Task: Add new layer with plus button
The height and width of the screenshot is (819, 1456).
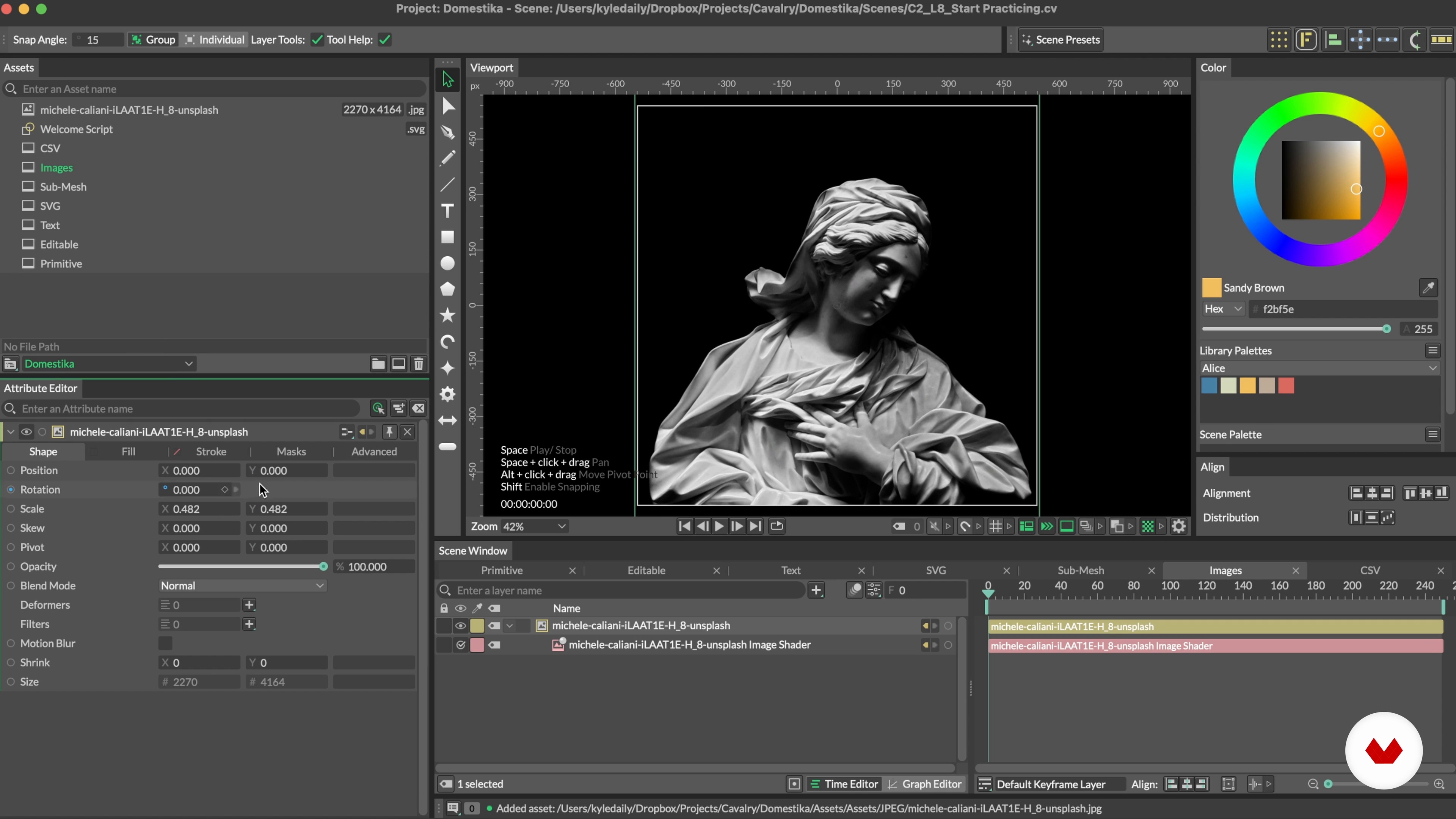Action: tap(816, 590)
